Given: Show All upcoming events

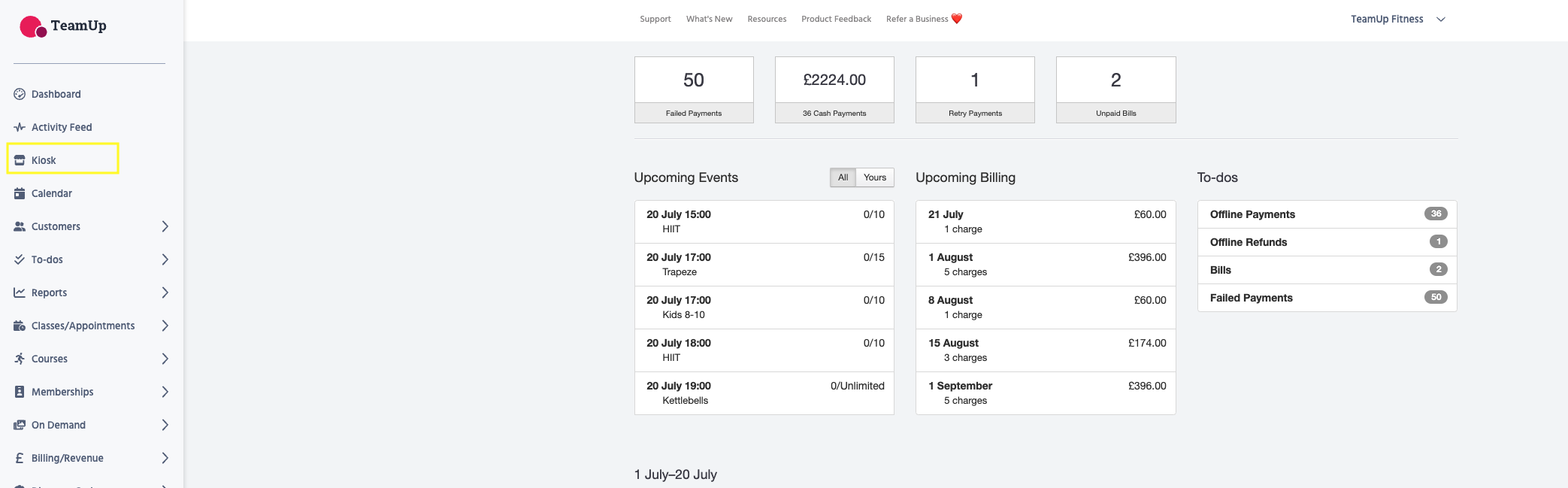Looking at the screenshot, I should [x=843, y=177].
